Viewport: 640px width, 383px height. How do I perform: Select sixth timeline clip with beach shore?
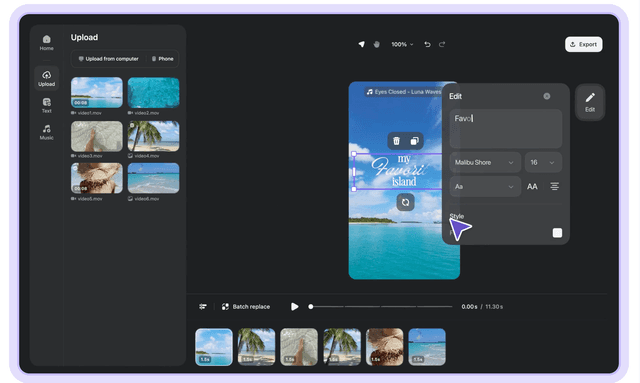(x=427, y=347)
